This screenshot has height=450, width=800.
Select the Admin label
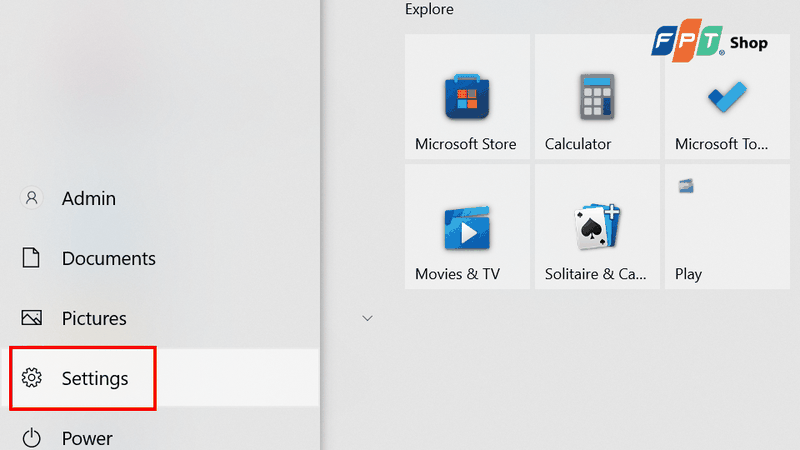pos(89,198)
